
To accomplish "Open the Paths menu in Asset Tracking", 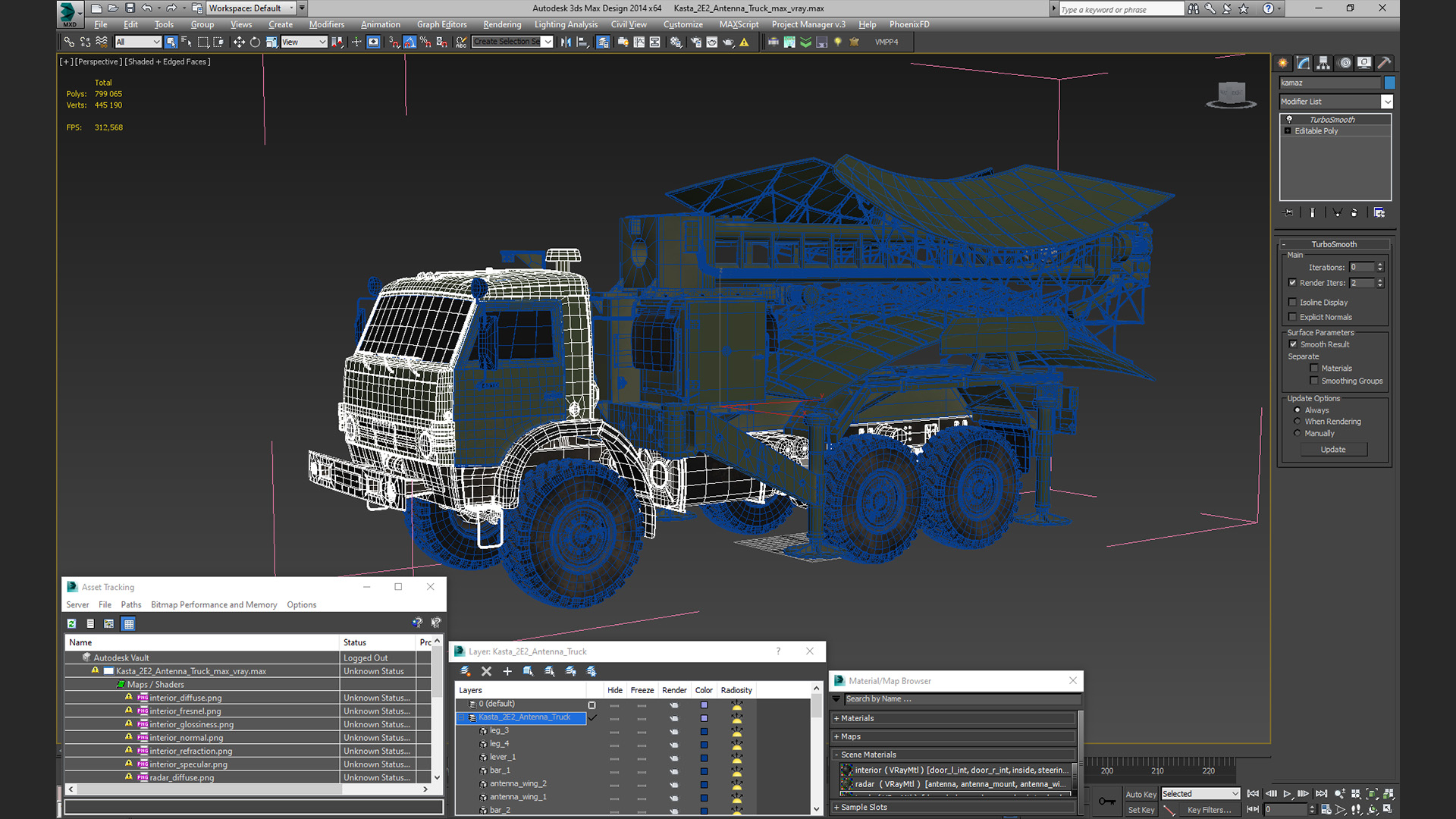I will pyautogui.click(x=130, y=604).
